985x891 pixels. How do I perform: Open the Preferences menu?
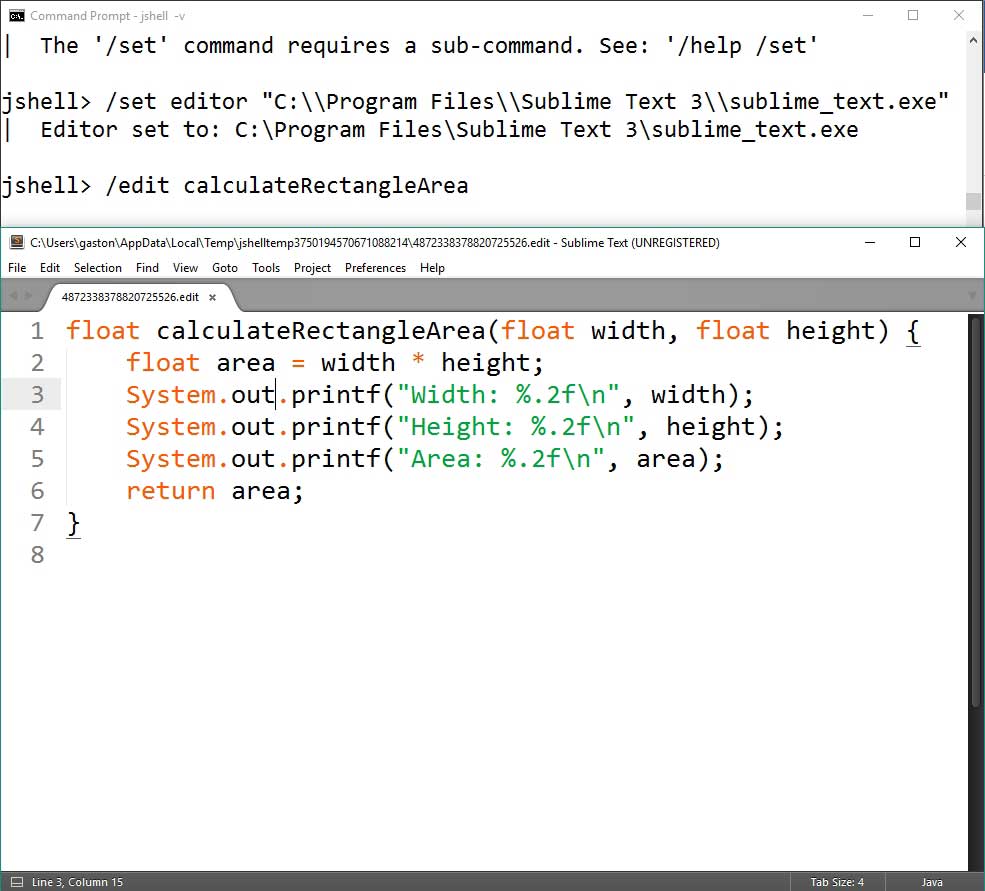[375, 268]
